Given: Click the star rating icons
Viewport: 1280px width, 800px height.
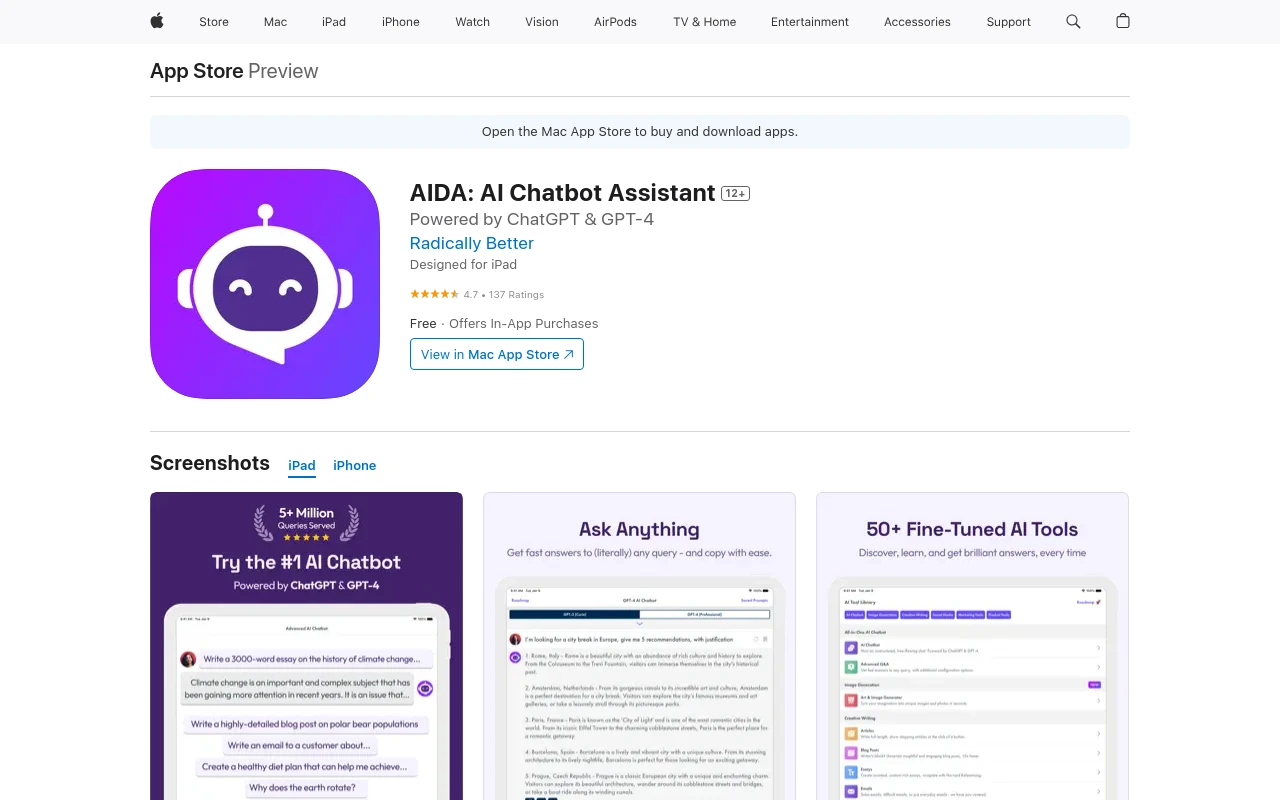Looking at the screenshot, I should 434,294.
